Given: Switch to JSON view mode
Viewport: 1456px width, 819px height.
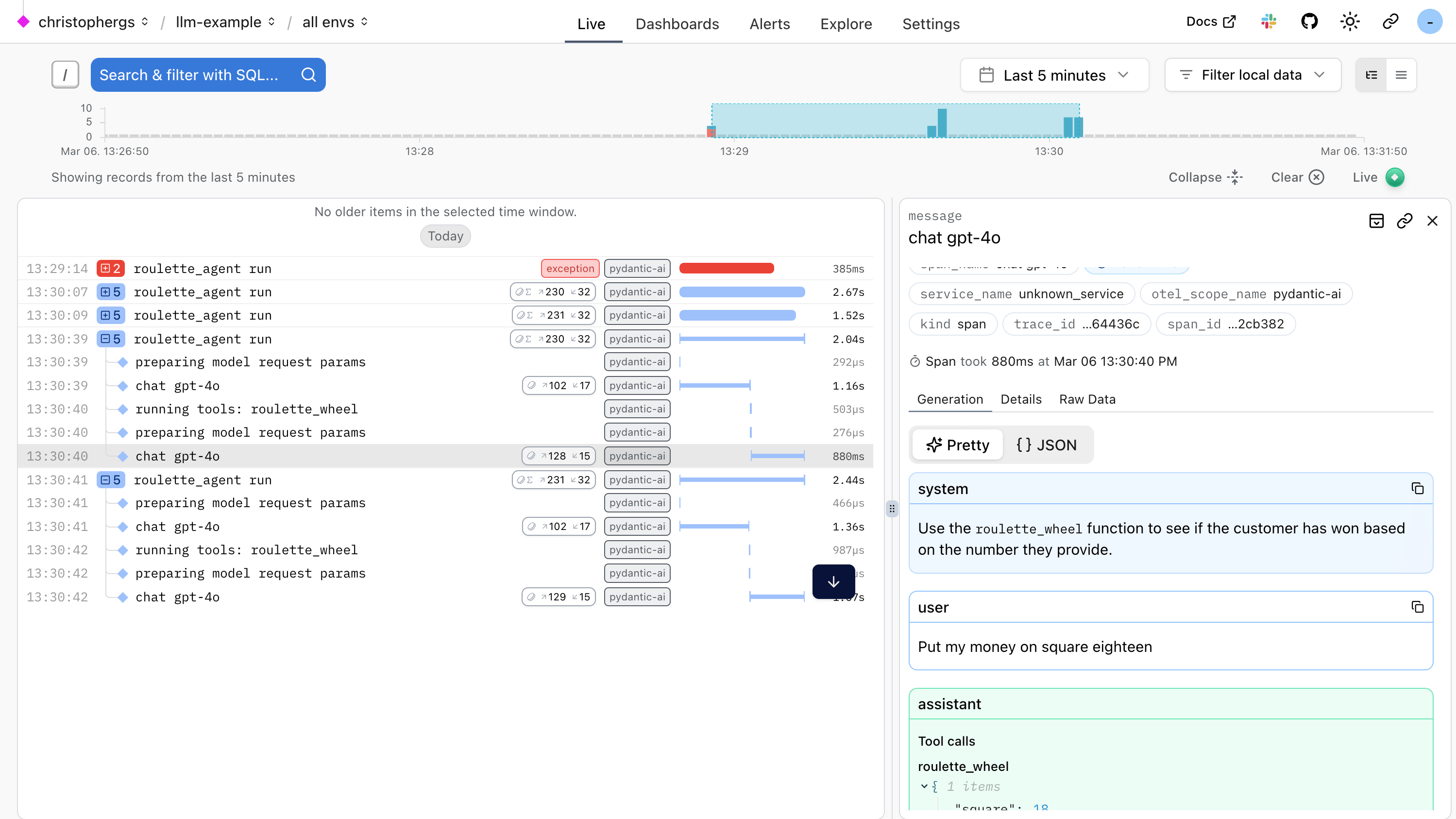Looking at the screenshot, I should [1046, 445].
